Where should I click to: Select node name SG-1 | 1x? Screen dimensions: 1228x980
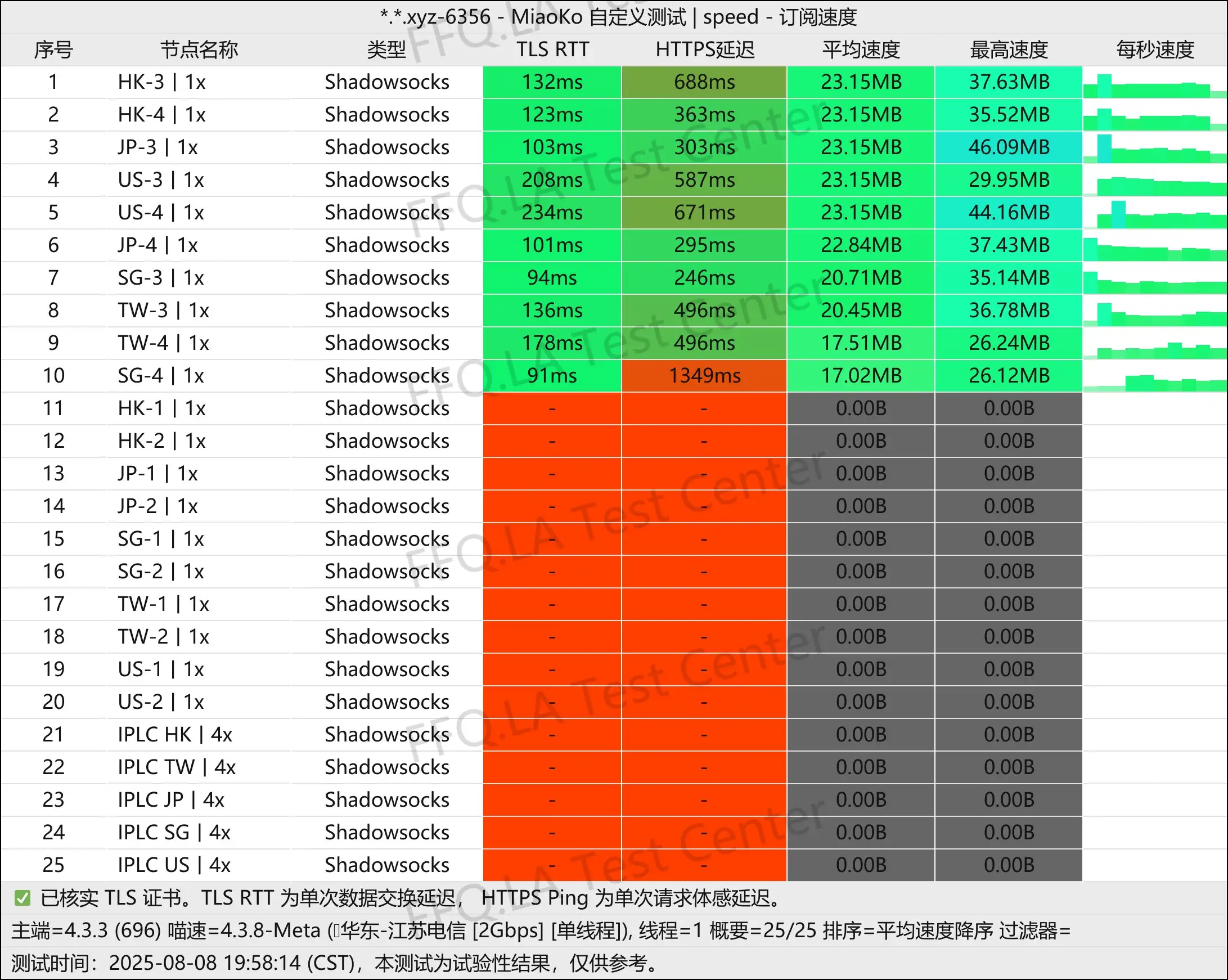pos(161,539)
